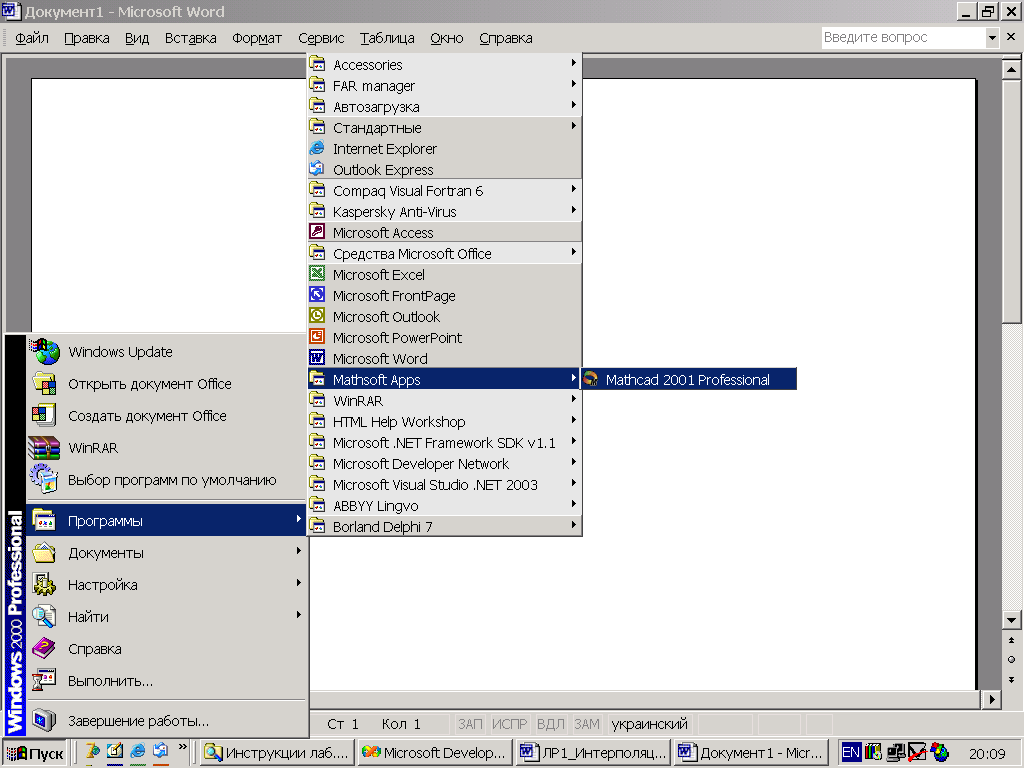This screenshot has width=1024, height=768.
Task: Open ABBYY Lingvo folder
Action: [x=444, y=505]
